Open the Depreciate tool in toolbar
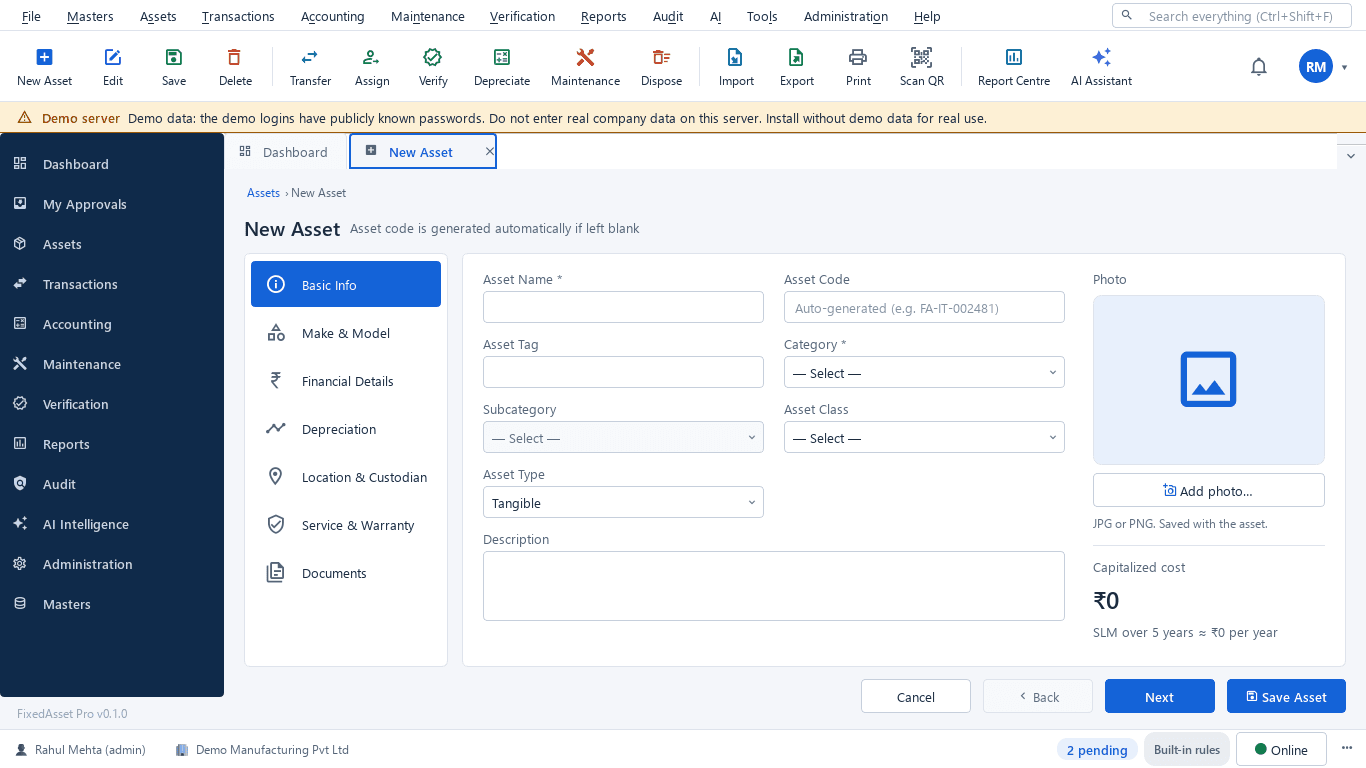 point(502,67)
